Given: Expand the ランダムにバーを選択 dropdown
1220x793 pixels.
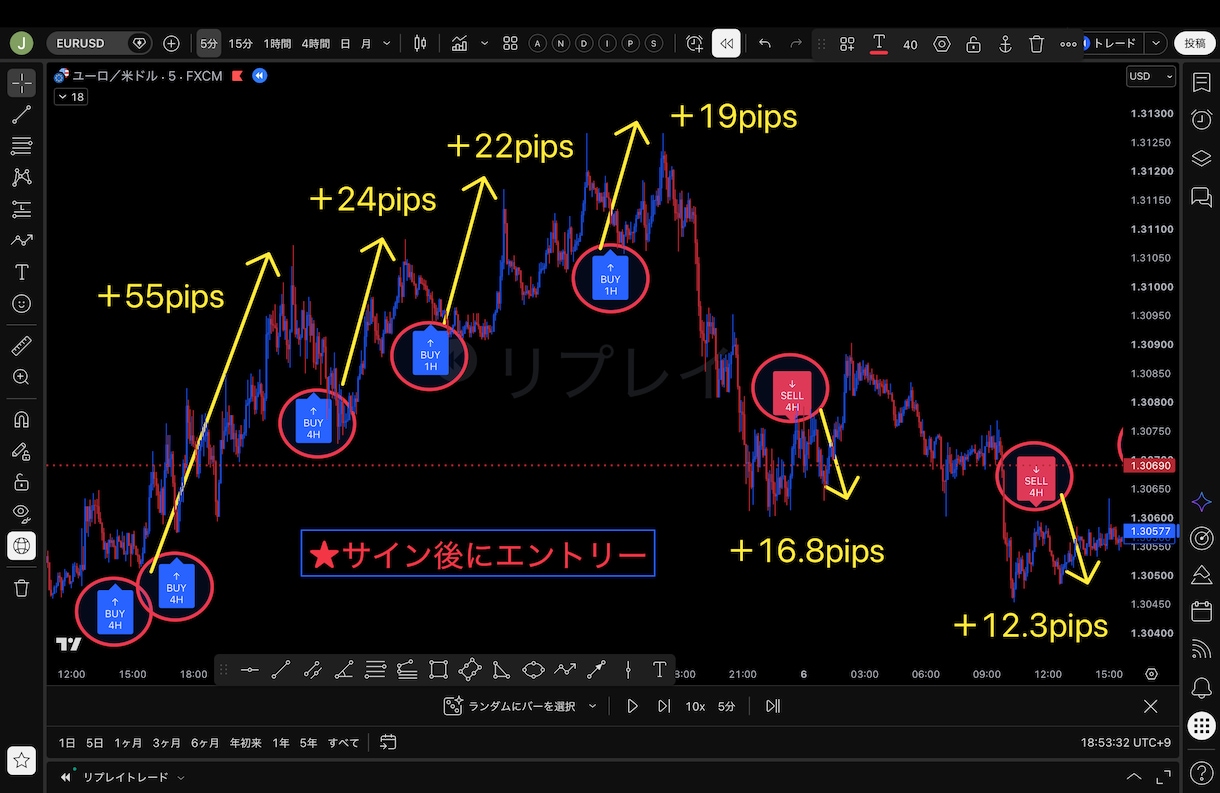Looking at the screenshot, I should 593,706.
